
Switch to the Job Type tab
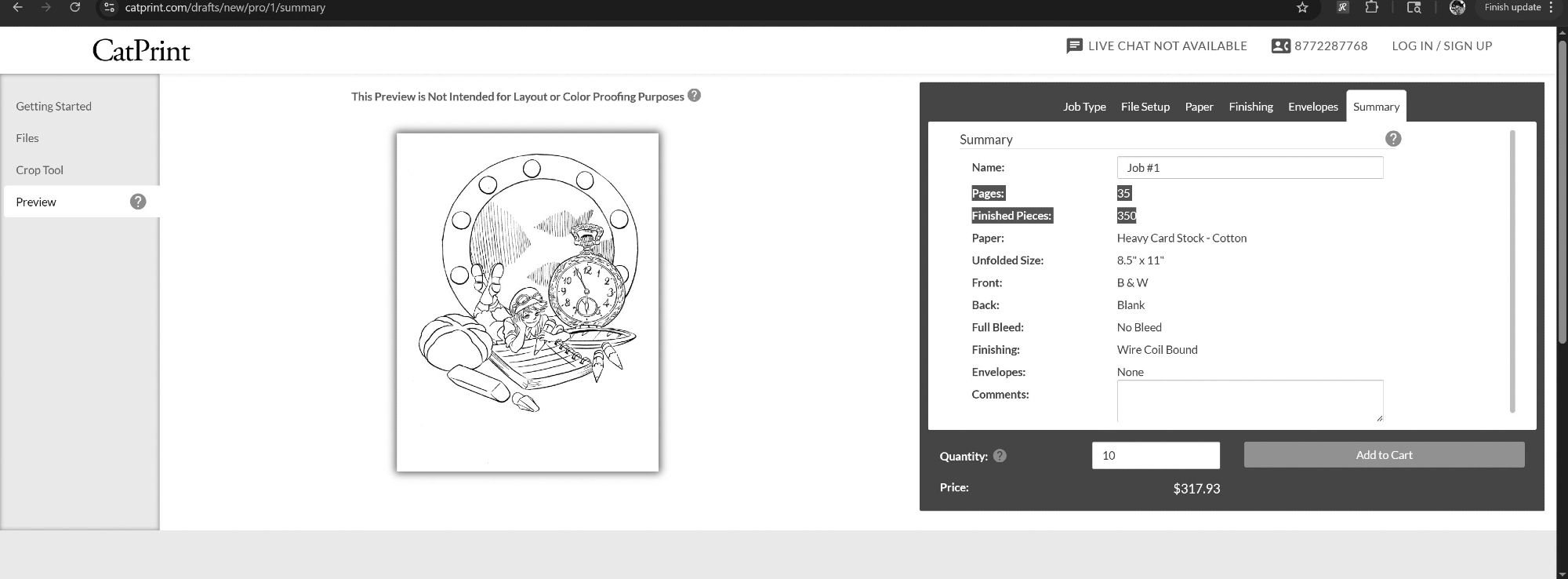(1084, 107)
